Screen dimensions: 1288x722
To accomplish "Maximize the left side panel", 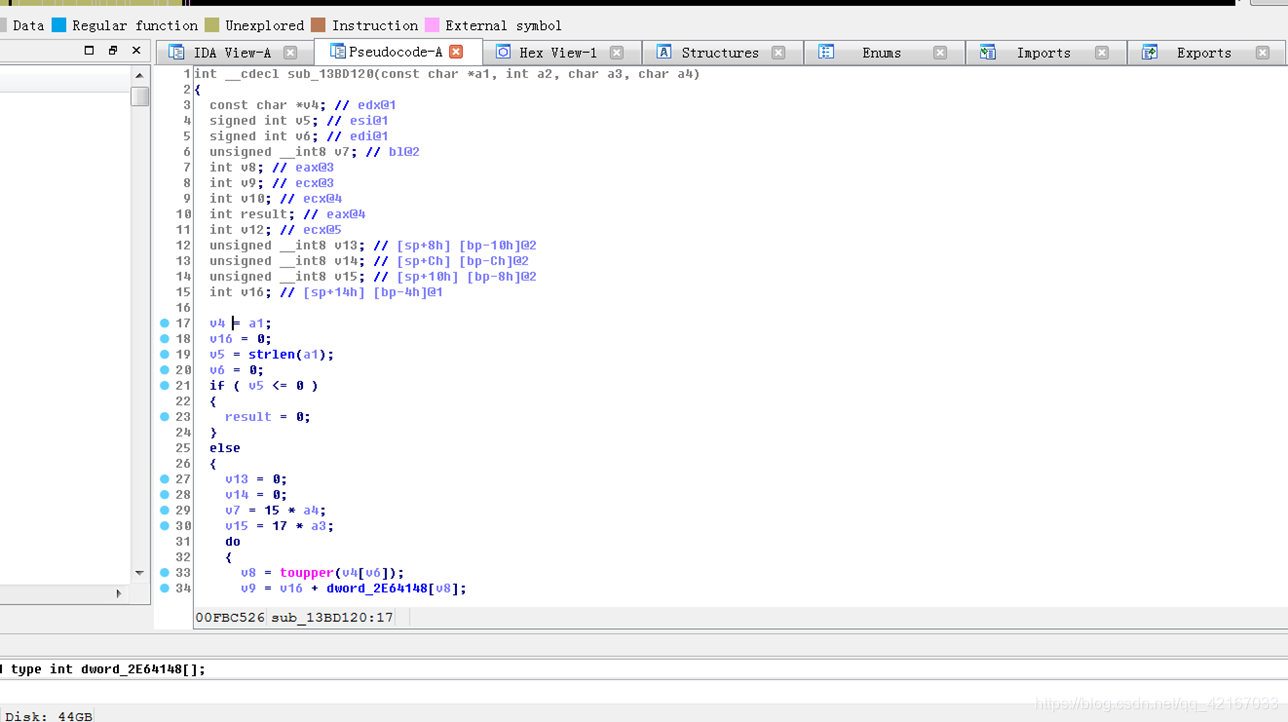I will pyautogui.click(x=89, y=50).
